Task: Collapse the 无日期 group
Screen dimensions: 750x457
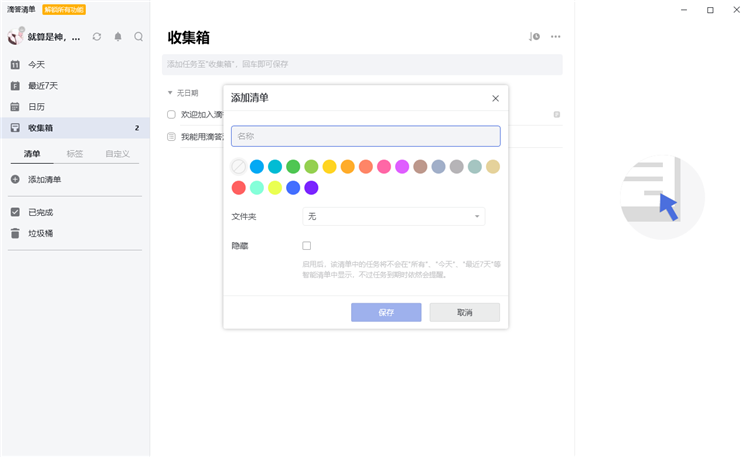Action: pyautogui.click(x=170, y=93)
